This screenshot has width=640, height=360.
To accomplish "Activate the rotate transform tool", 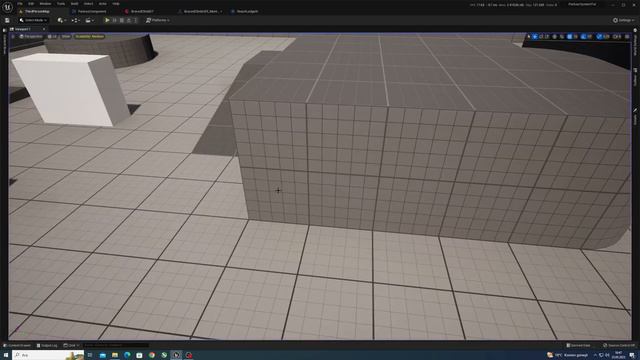I will coord(541,37).
